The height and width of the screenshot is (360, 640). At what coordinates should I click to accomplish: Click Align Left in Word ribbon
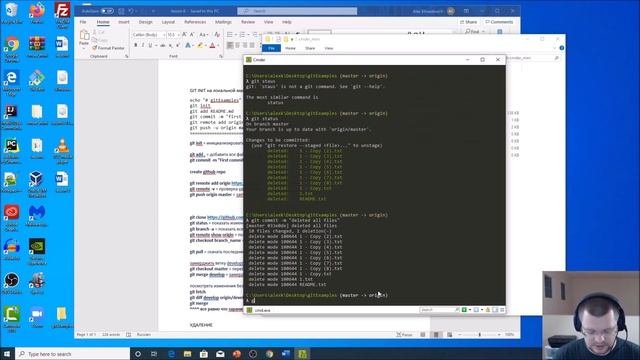click(230, 45)
